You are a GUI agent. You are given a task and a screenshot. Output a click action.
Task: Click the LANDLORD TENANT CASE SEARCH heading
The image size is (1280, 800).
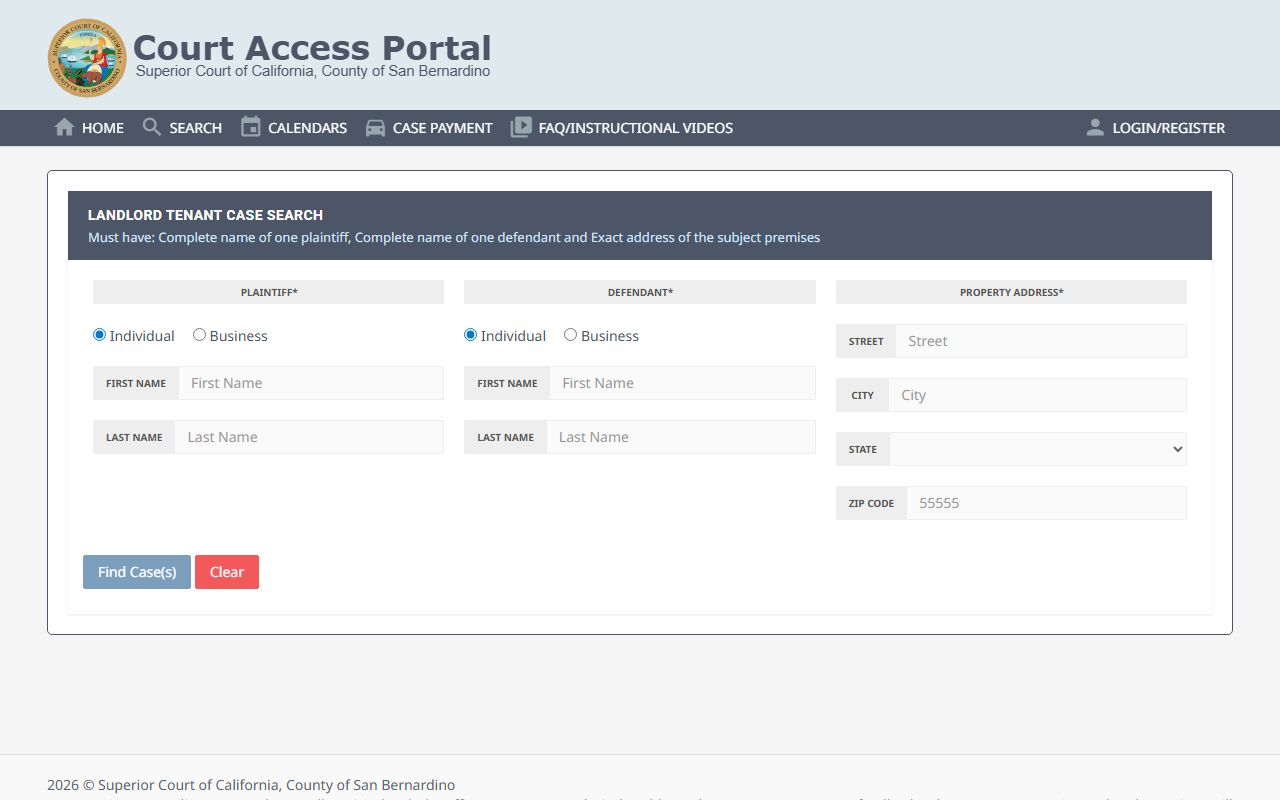click(205, 215)
